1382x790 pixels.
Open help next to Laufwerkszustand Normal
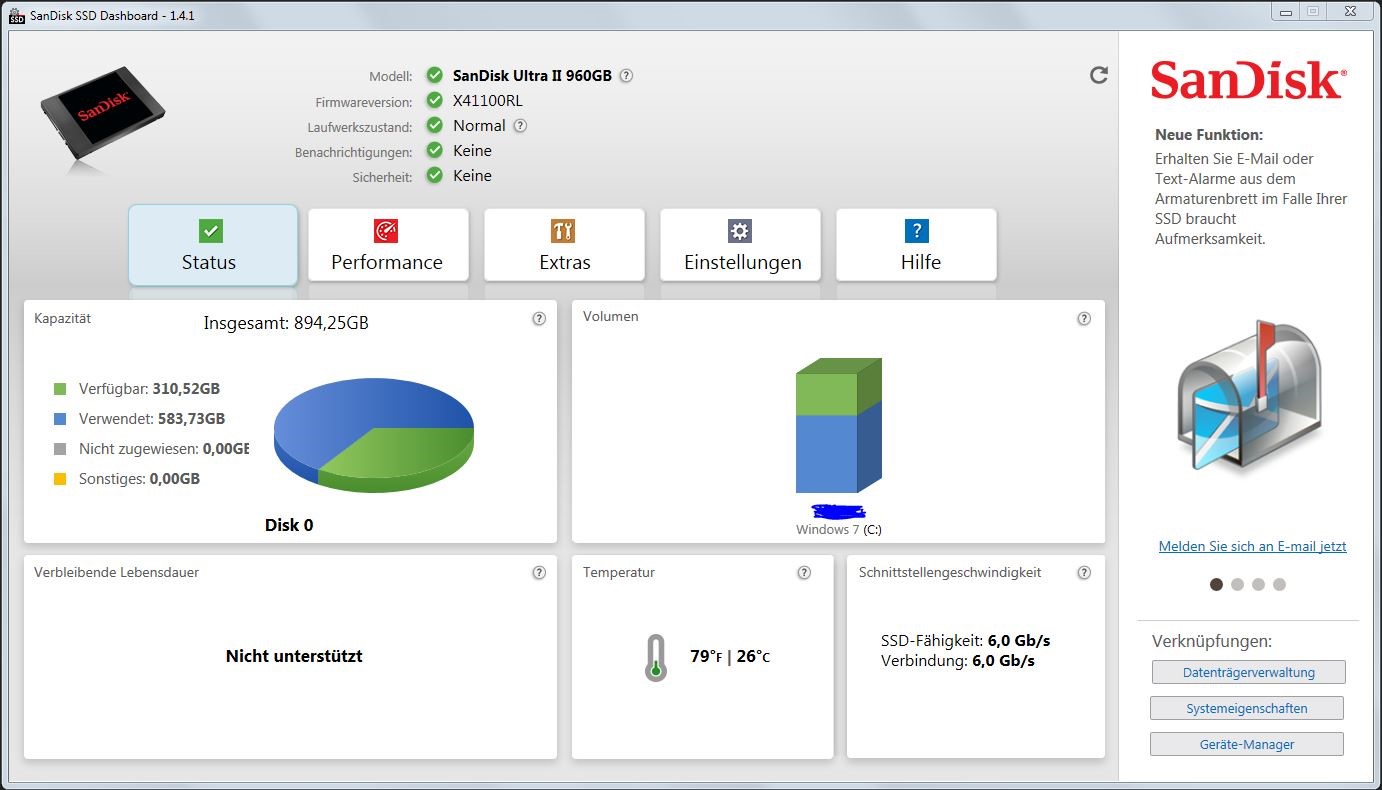pyautogui.click(x=520, y=126)
